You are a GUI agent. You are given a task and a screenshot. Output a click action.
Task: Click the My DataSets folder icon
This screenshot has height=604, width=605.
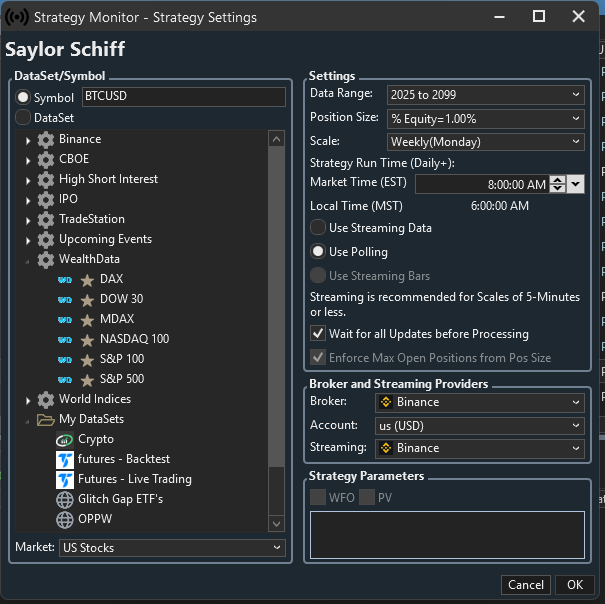coord(46,419)
